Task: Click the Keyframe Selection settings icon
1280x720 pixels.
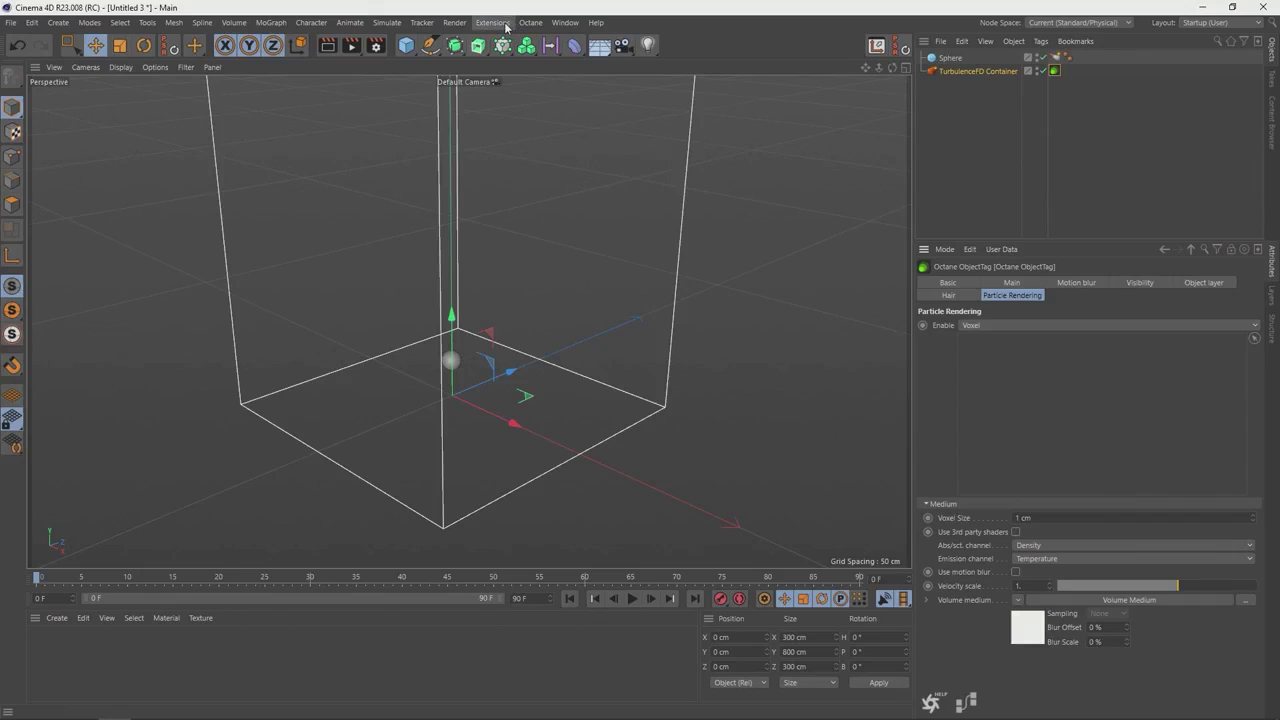Action: 764,599
